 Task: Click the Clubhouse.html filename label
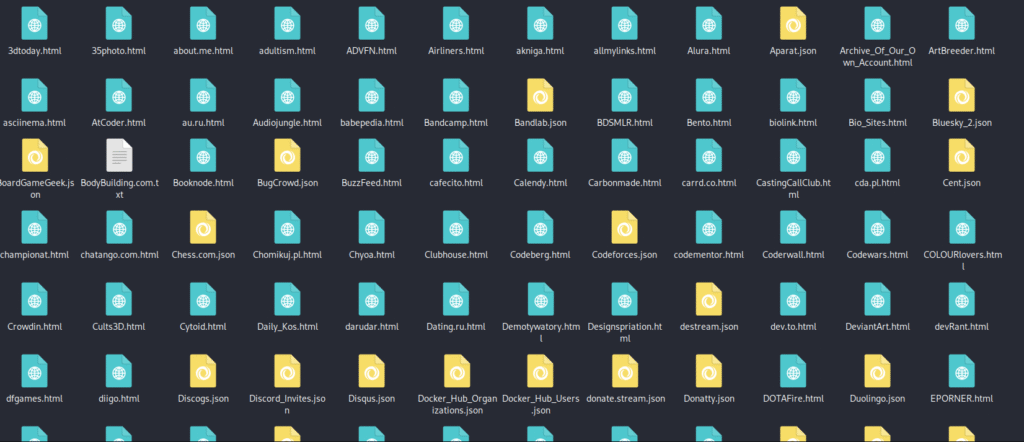456,255
